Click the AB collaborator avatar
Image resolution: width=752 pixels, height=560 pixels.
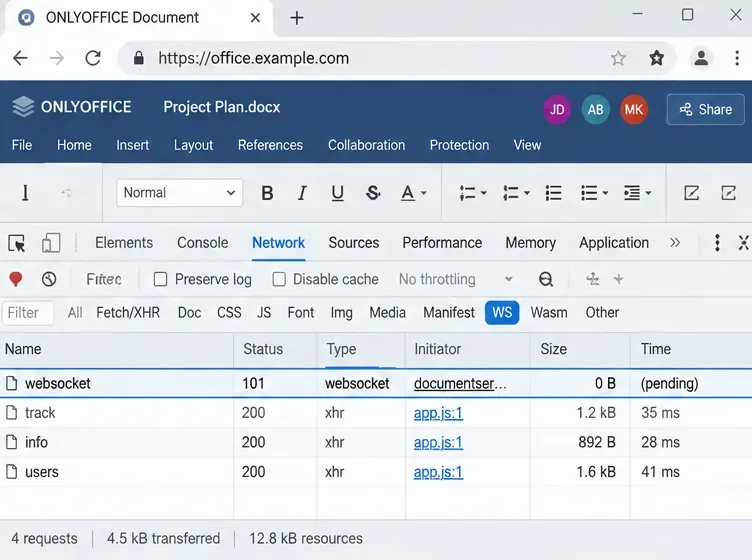(595, 110)
